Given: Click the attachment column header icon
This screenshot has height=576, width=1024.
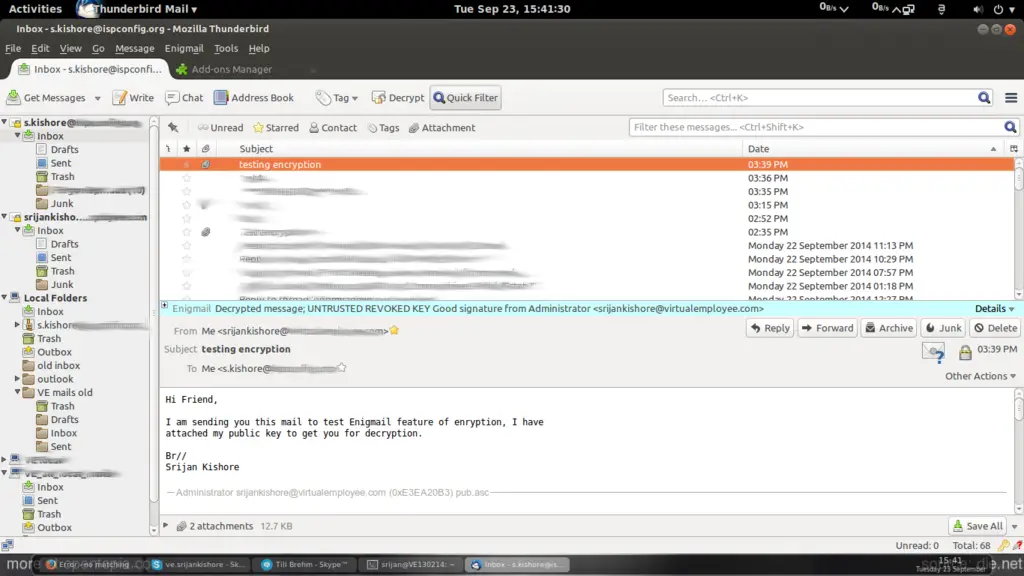Looking at the screenshot, I should [206, 149].
